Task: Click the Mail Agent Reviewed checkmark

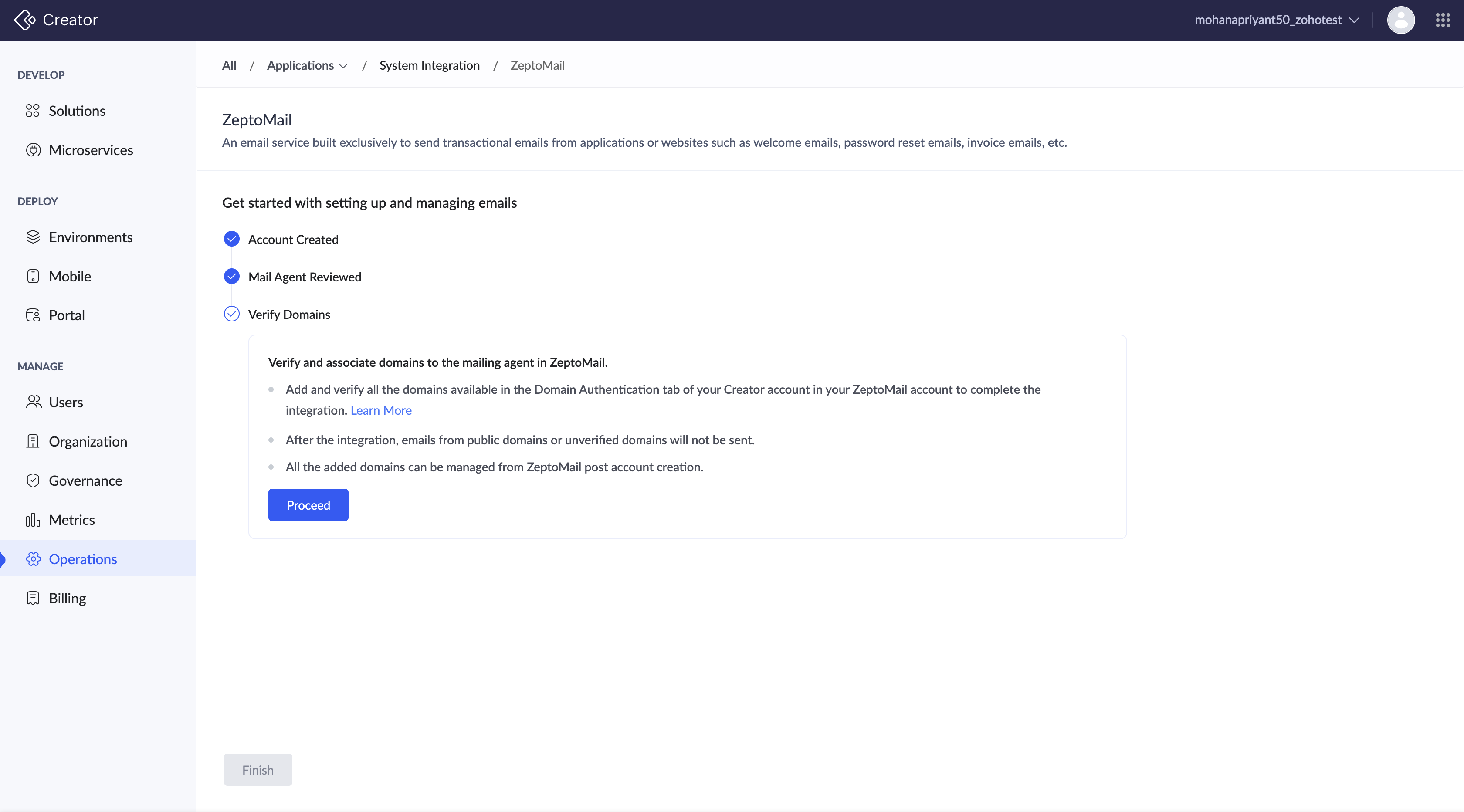Action: [x=231, y=277]
